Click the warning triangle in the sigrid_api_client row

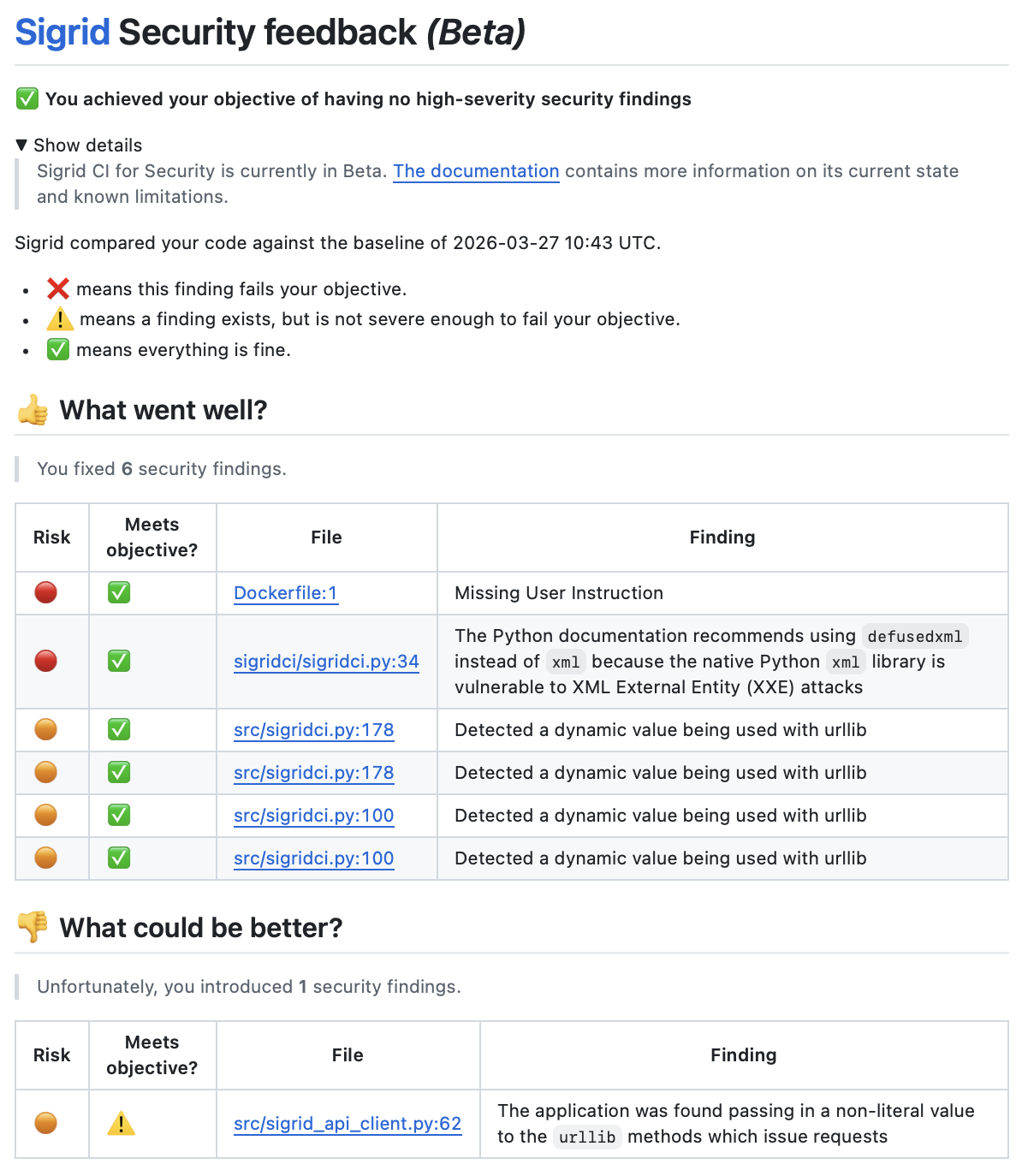point(121,1124)
